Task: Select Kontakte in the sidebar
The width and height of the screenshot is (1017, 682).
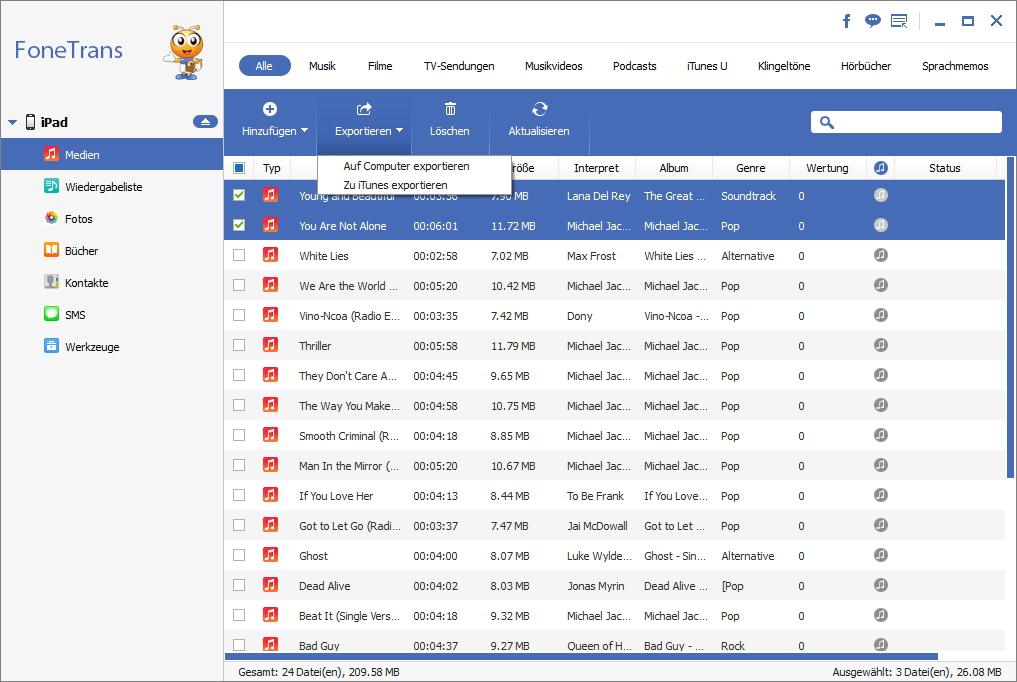Action: click(x=86, y=283)
